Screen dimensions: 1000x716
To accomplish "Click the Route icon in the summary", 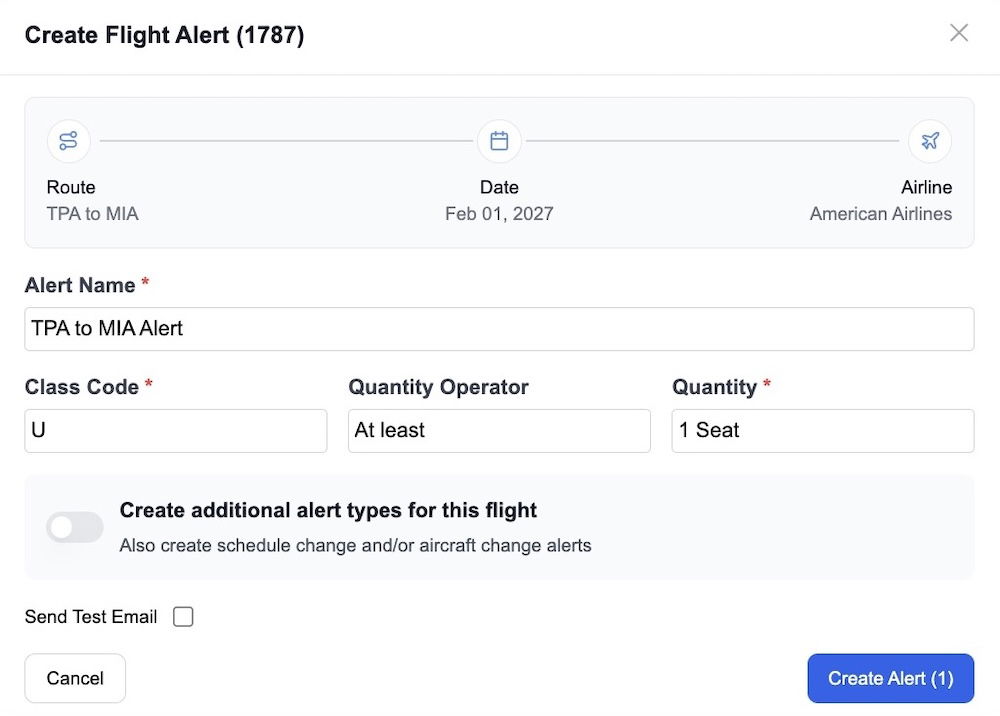I will (68, 141).
